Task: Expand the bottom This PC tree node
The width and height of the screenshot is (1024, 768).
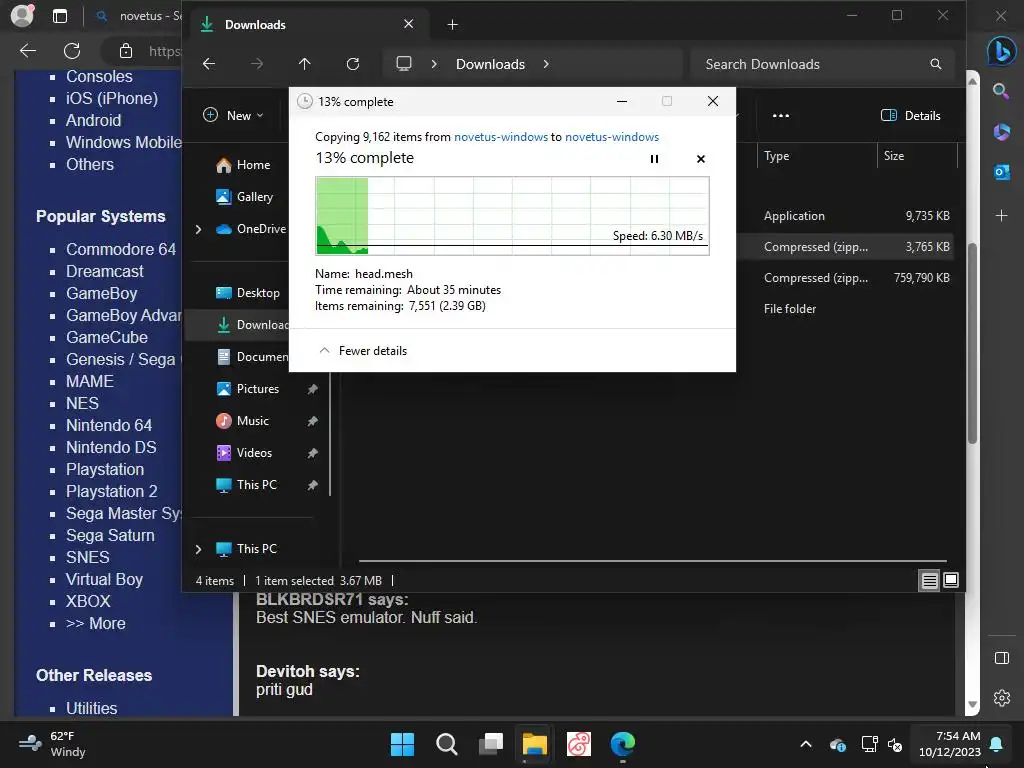Action: point(199,549)
